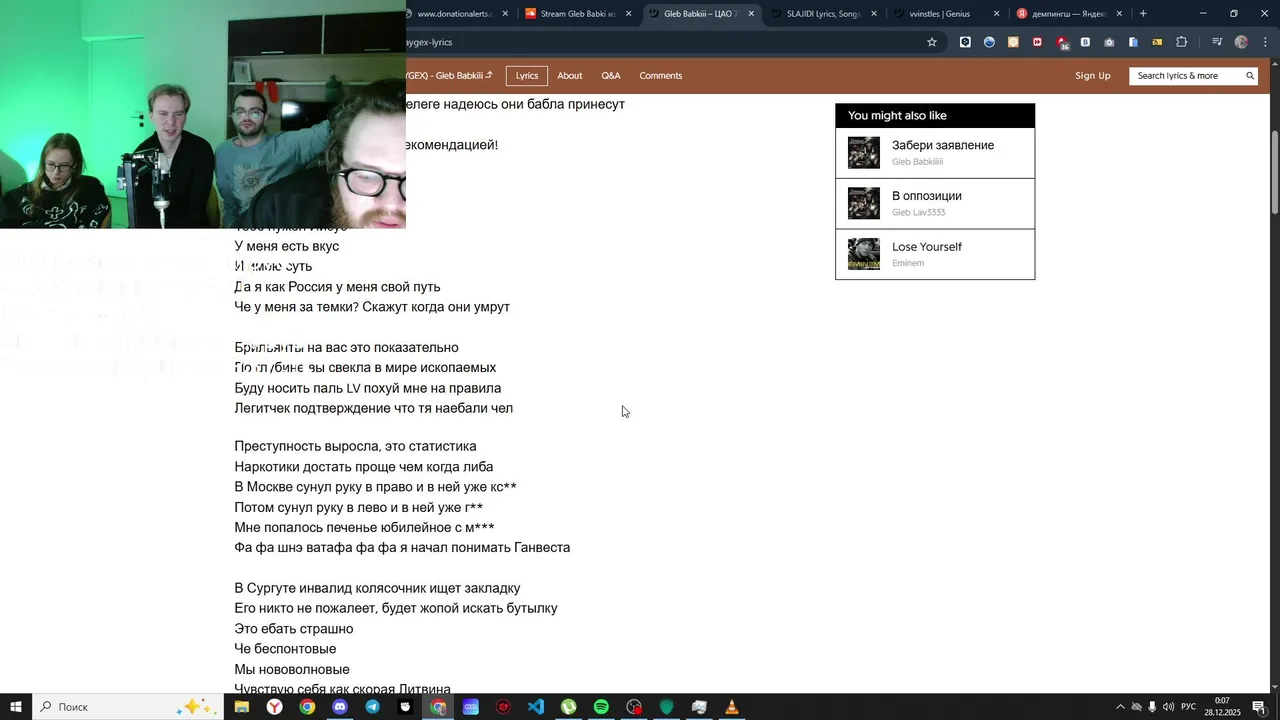Open the media control music-note icon

(x=1217, y=42)
